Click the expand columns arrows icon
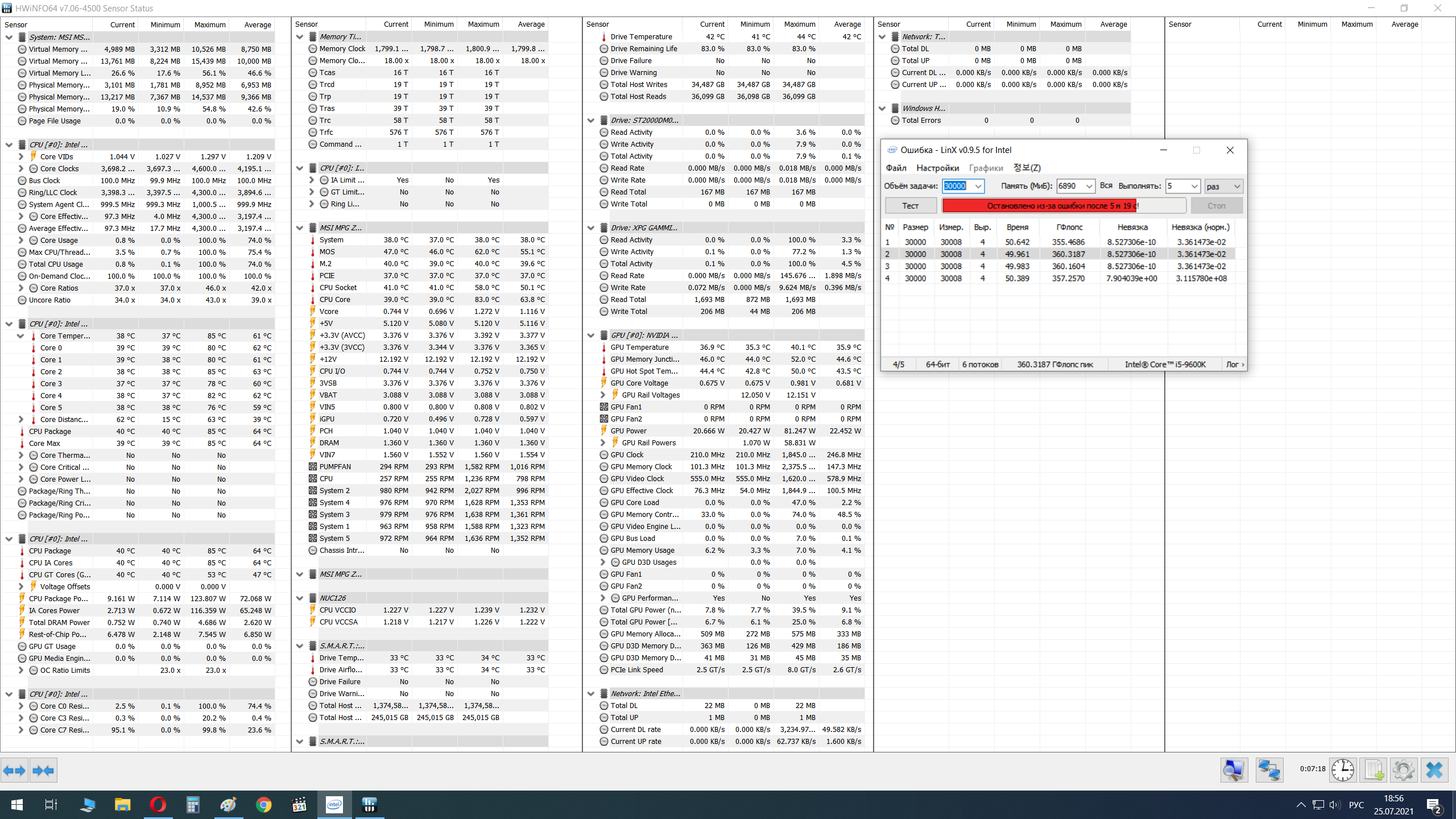The width and height of the screenshot is (1456, 819). pyautogui.click(x=14, y=771)
